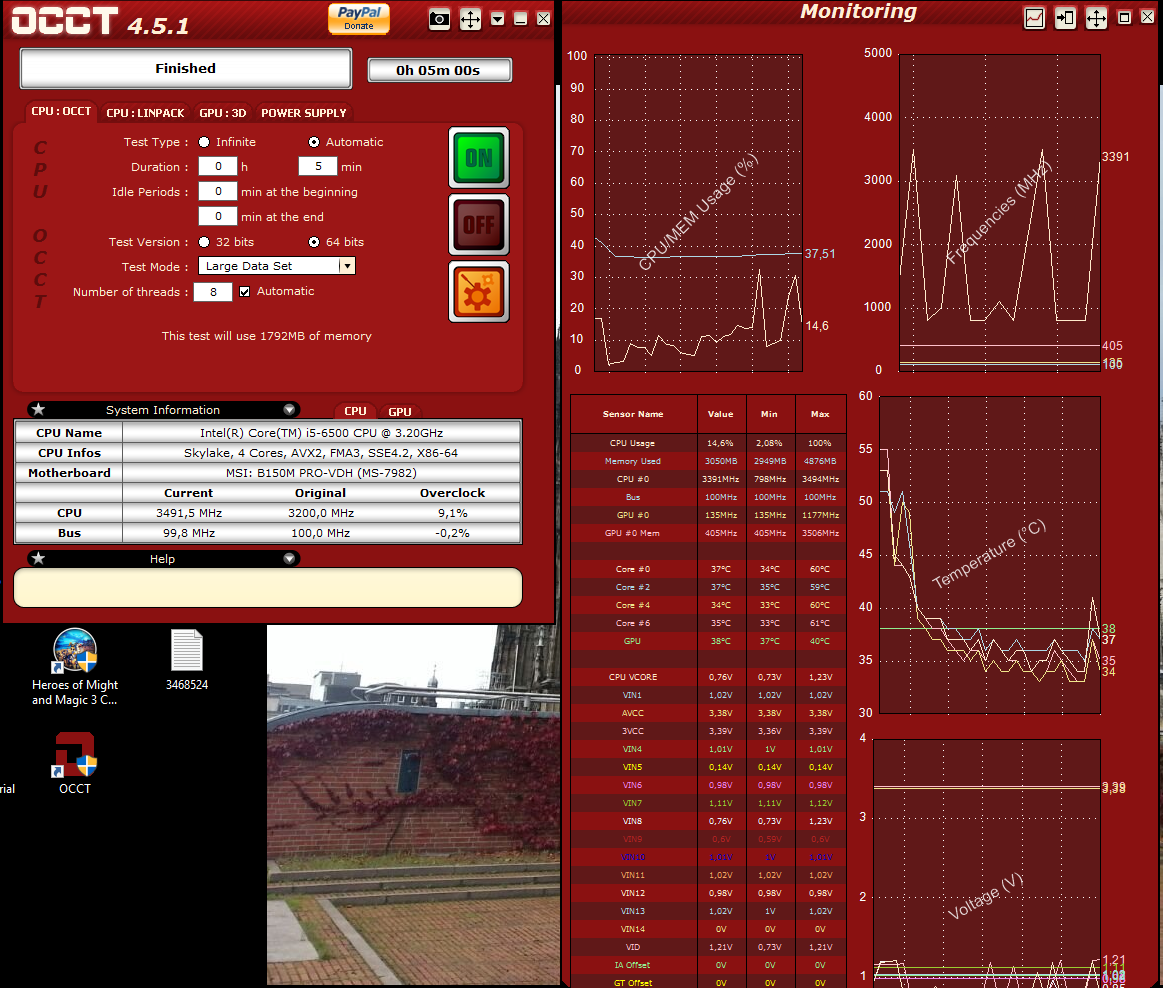Click the PayPal Donate button
The height and width of the screenshot is (988, 1163).
(358, 18)
